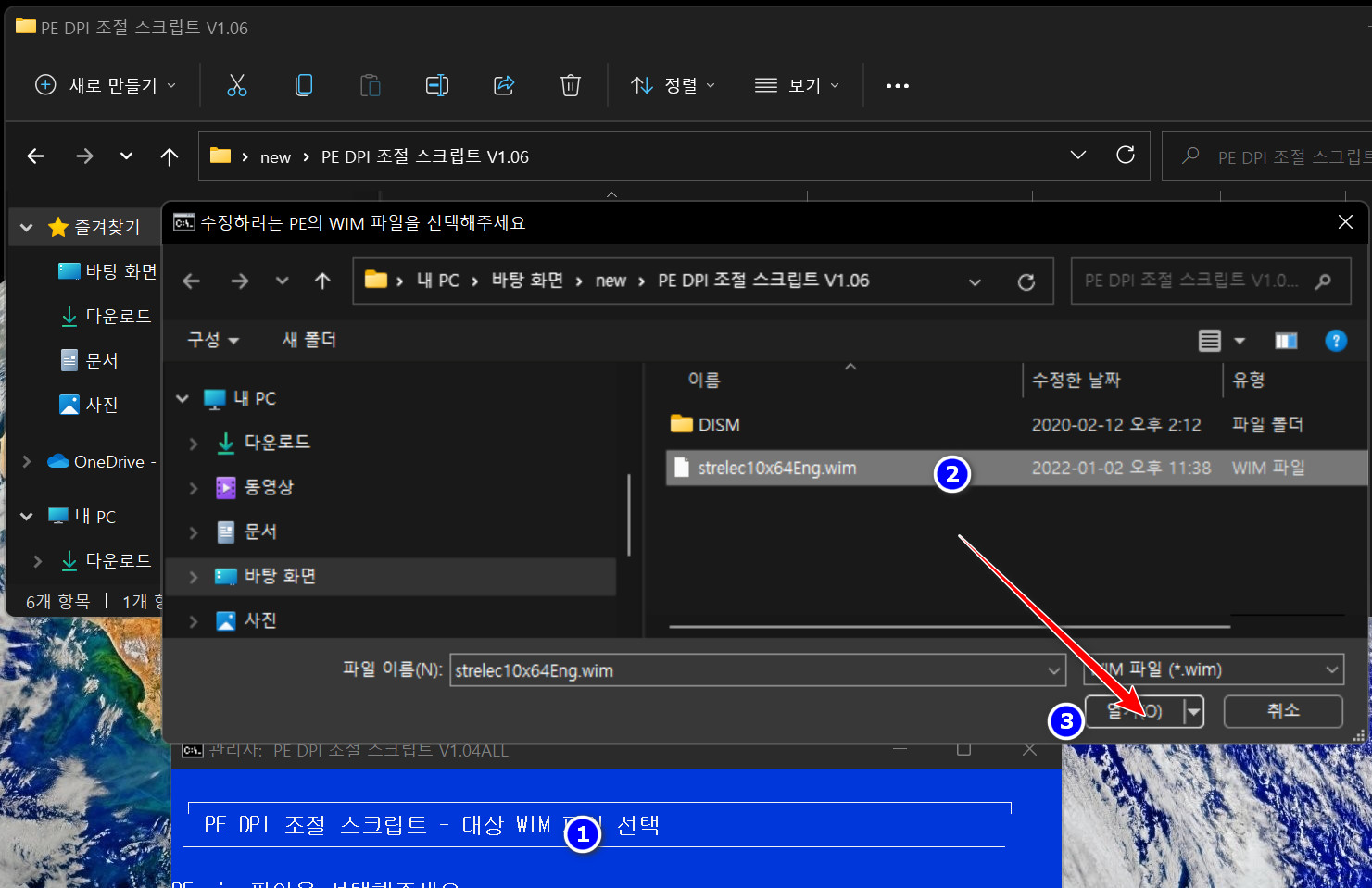The image size is (1372, 888).
Task: Click the dialog navigation tree scrollbar
Action: coord(629,515)
